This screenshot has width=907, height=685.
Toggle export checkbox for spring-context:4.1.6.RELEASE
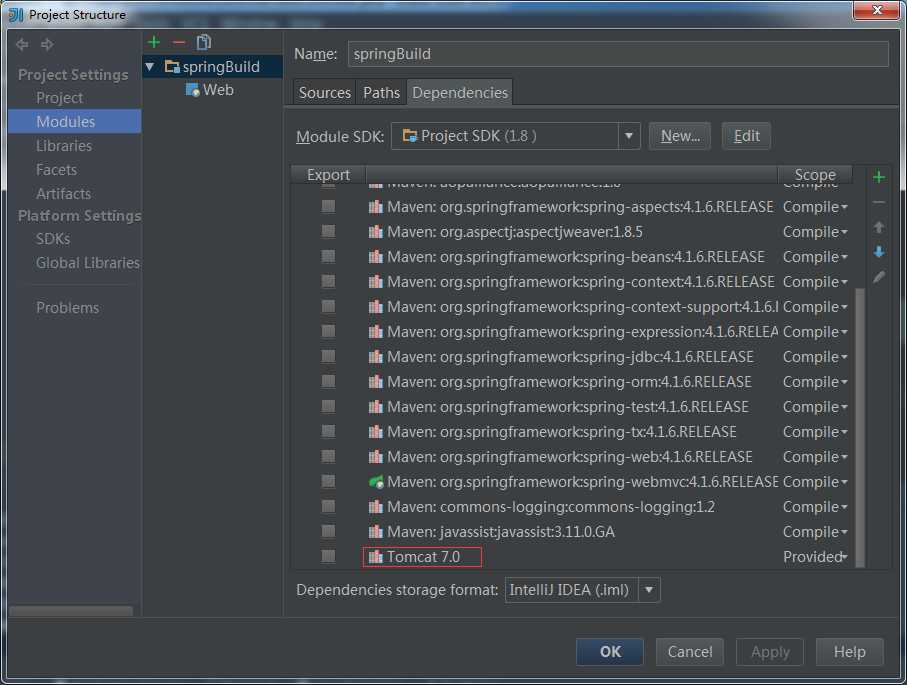coord(329,281)
